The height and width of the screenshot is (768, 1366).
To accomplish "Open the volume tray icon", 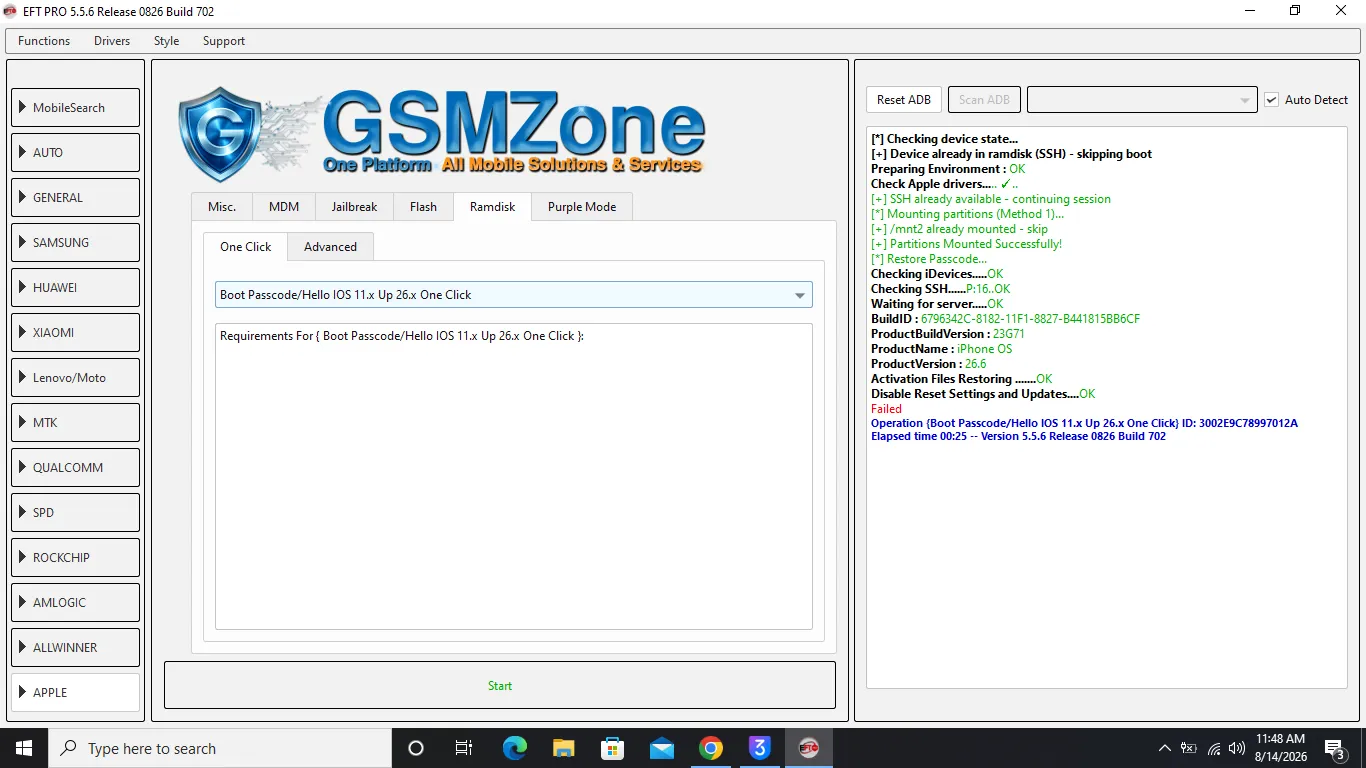I will [x=1237, y=748].
